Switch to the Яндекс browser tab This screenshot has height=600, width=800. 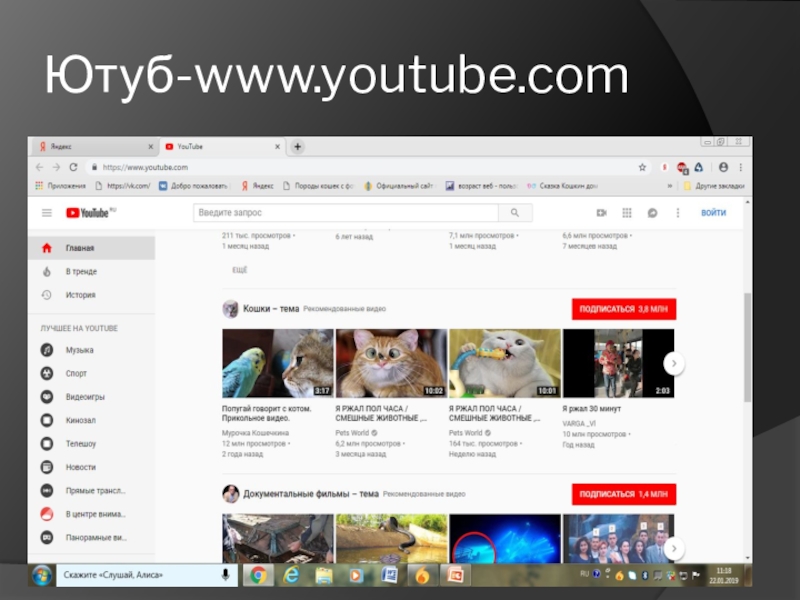pos(90,147)
